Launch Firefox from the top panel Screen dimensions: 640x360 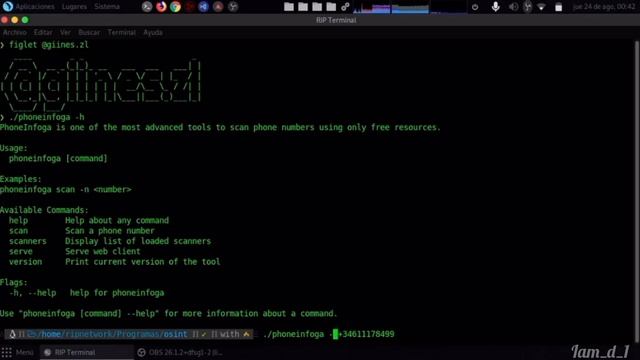161,7
